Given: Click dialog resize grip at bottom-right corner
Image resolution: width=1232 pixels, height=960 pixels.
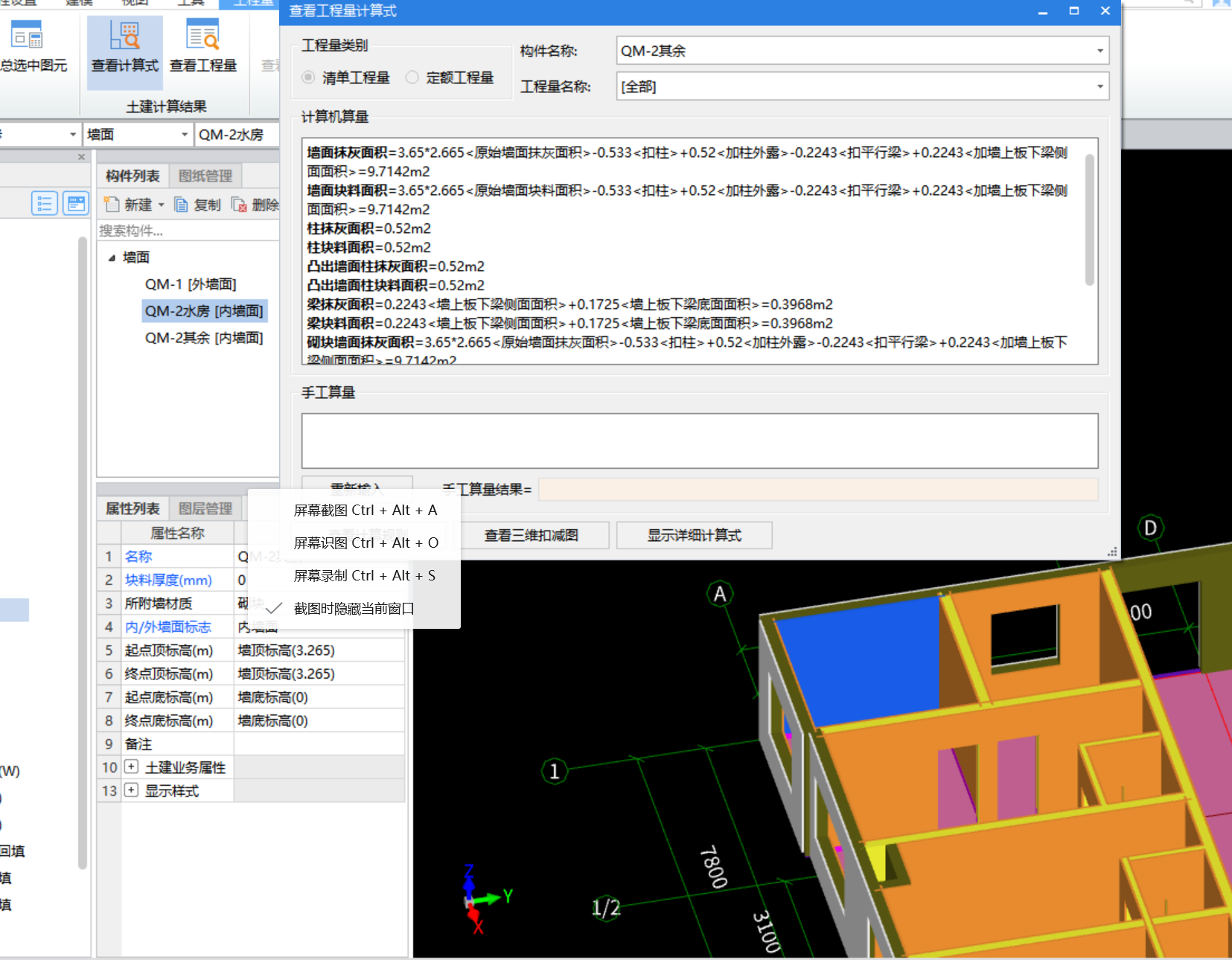Looking at the screenshot, I should pyautogui.click(x=1112, y=552).
